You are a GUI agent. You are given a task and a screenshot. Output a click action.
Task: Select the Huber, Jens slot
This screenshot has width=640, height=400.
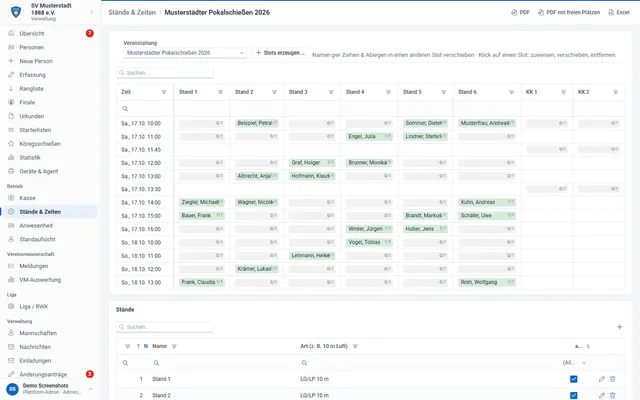coord(425,229)
